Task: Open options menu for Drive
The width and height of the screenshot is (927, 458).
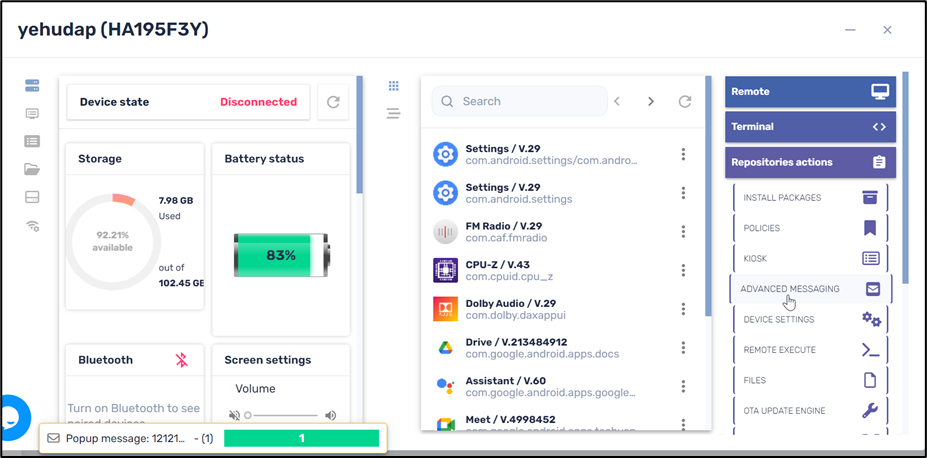Action: tap(683, 347)
